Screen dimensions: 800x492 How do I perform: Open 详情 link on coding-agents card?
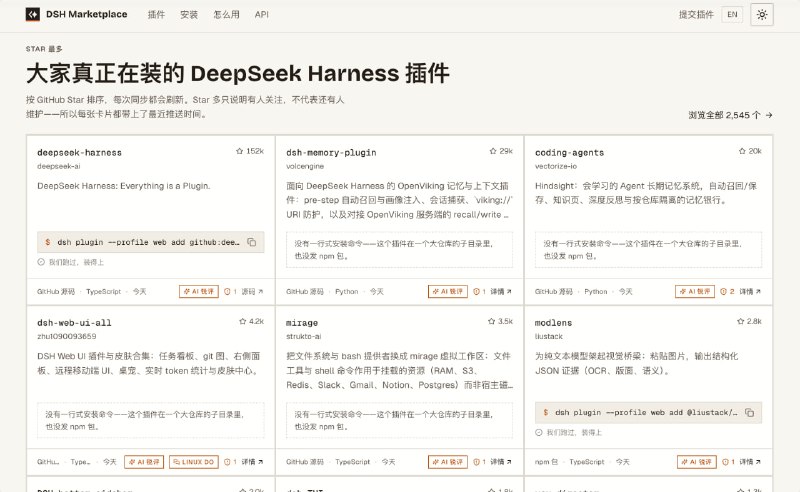click(x=750, y=291)
